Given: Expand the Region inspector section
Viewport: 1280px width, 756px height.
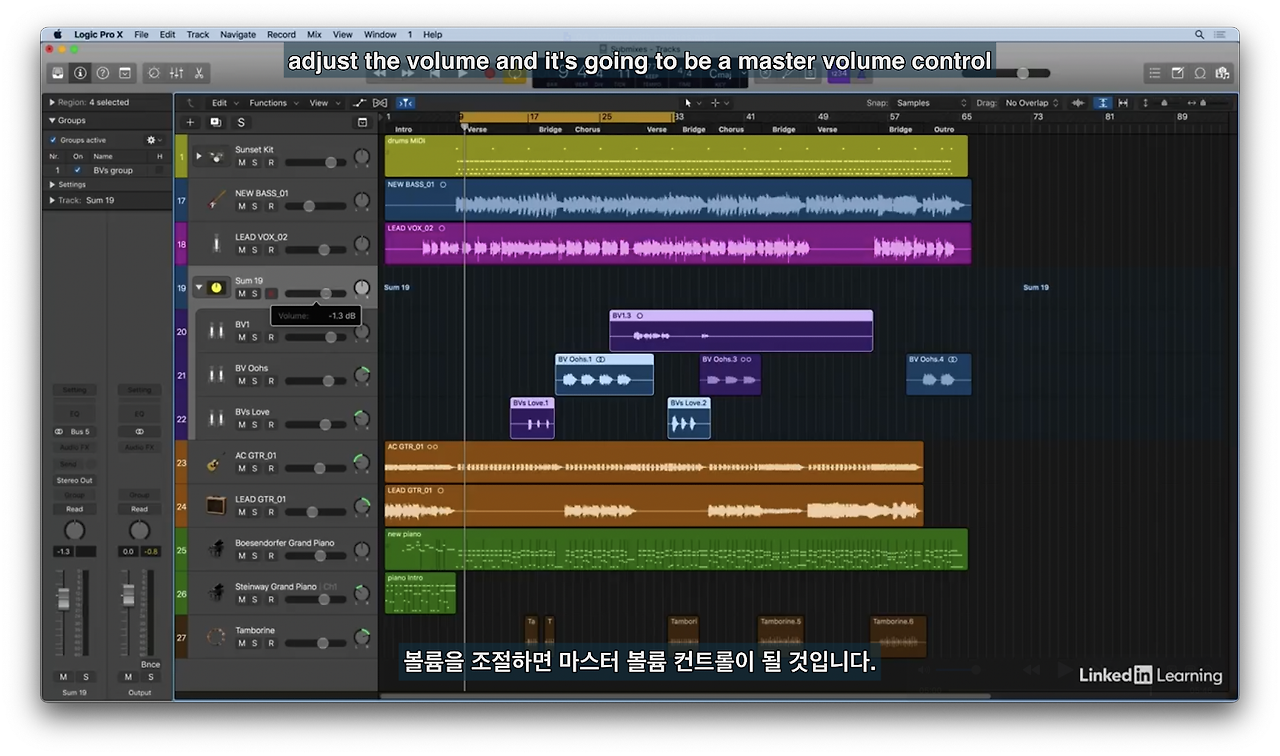Looking at the screenshot, I should click(52, 102).
